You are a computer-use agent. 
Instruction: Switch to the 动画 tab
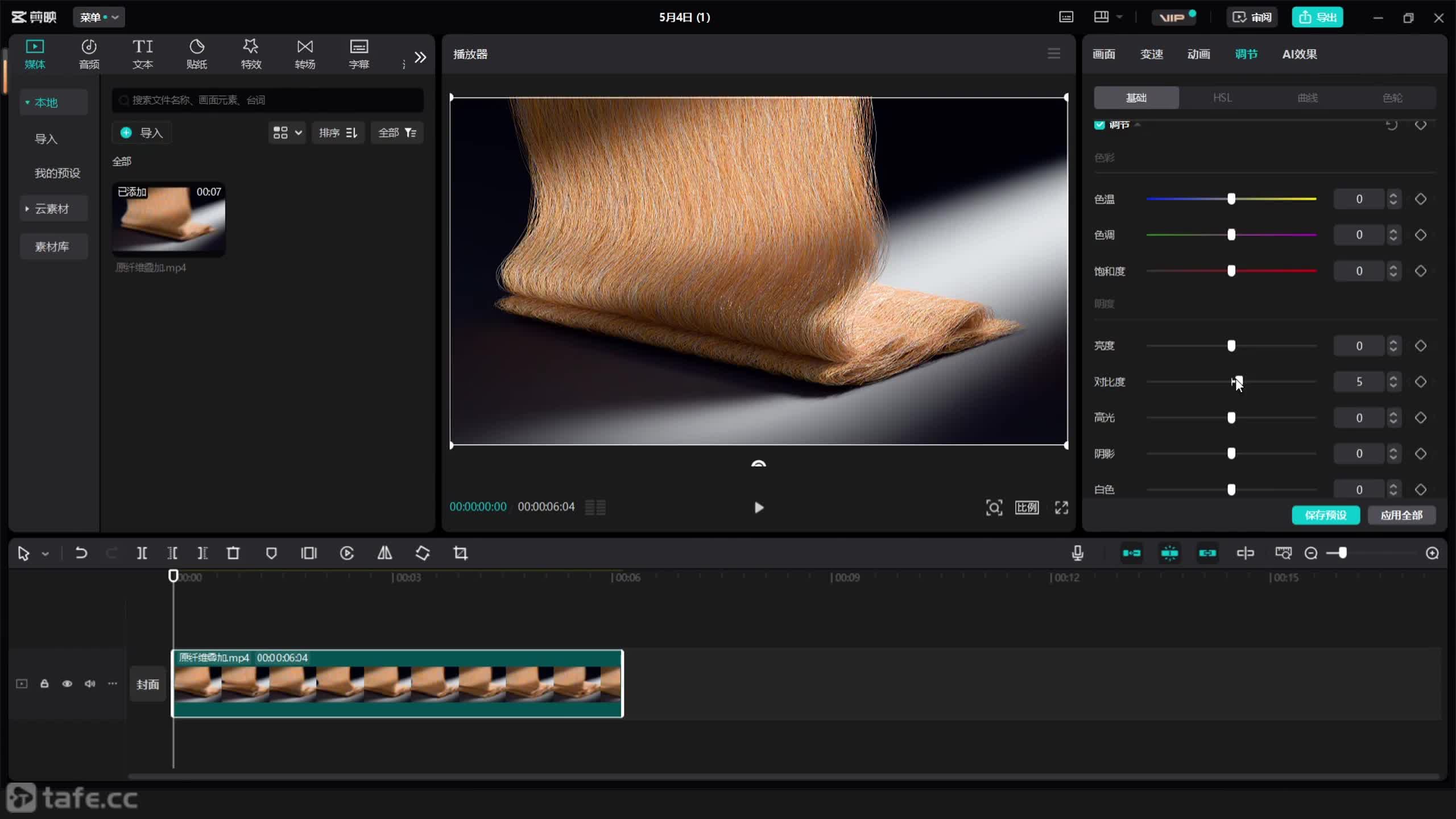[1199, 54]
